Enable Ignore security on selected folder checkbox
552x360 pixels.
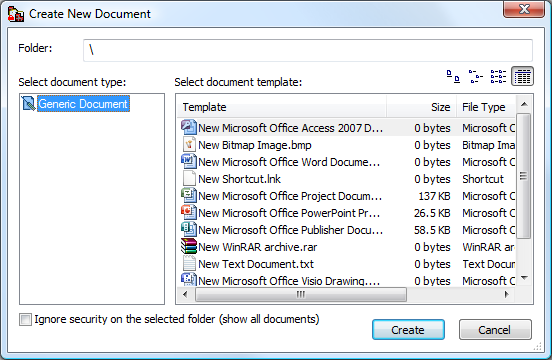tap(25, 320)
